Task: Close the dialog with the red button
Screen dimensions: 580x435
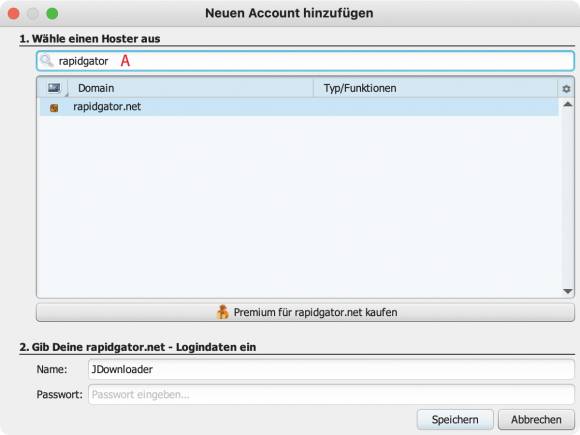Action: [x=14, y=14]
